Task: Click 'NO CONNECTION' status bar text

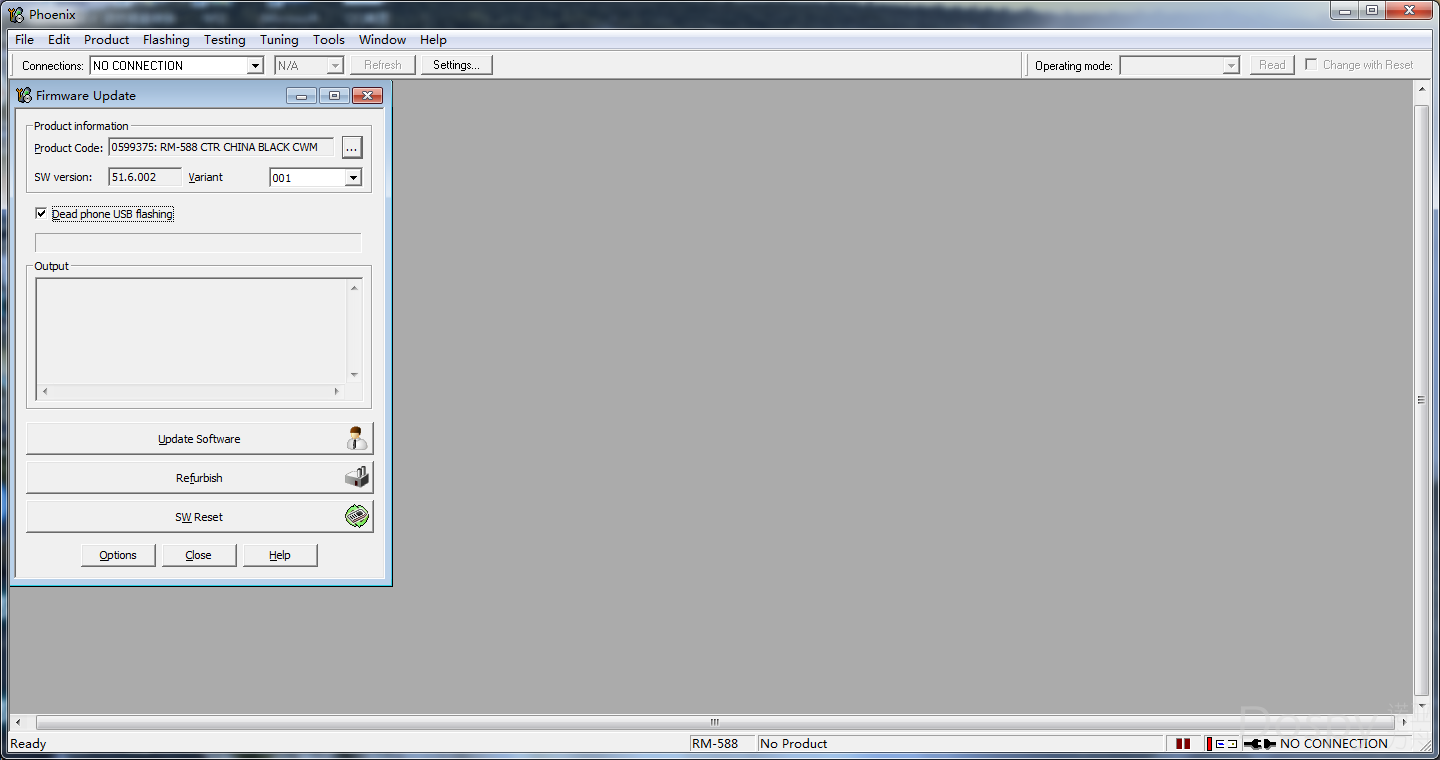Action: point(1334,743)
